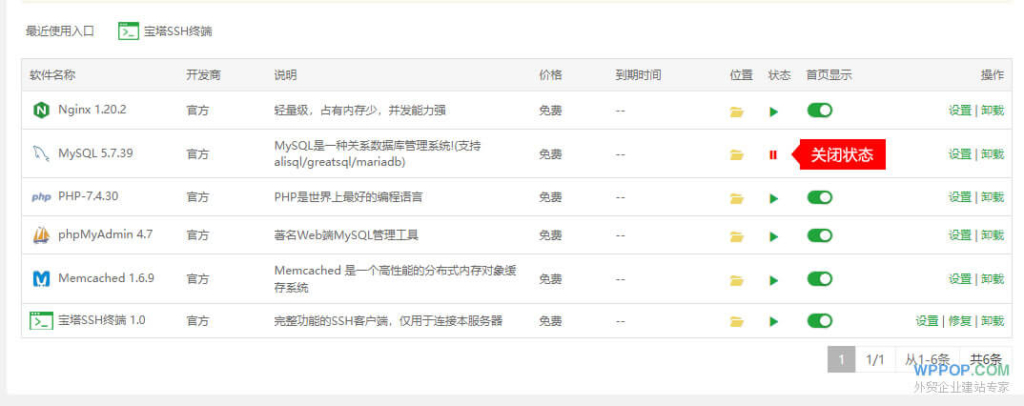Click 卸载 for 宝塔SSH终端 1.0
The height and width of the screenshot is (406, 1024).
[x=992, y=320]
